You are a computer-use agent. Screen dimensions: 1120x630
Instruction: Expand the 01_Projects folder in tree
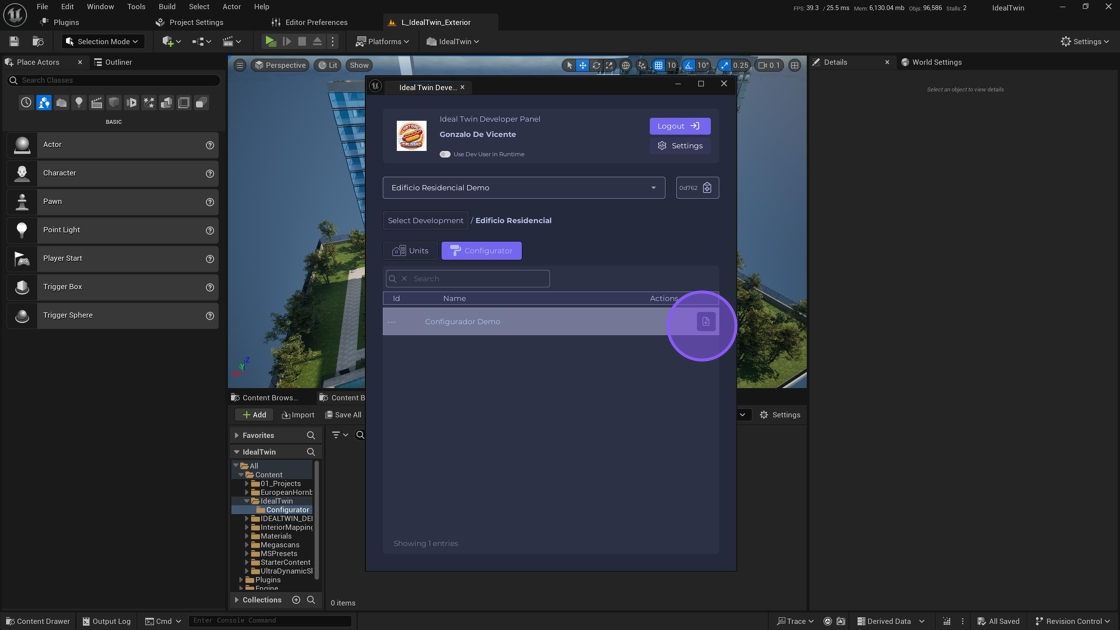click(247, 484)
